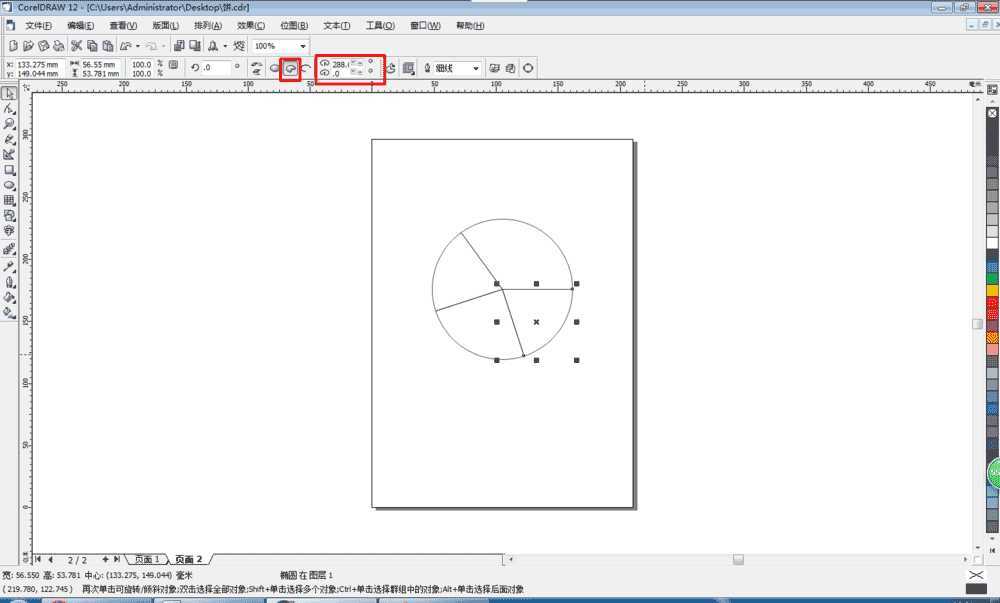The height and width of the screenshot is (603, 1000).
Task: Toggle the Pie shape mode button
Action: [x=291, y=68]
